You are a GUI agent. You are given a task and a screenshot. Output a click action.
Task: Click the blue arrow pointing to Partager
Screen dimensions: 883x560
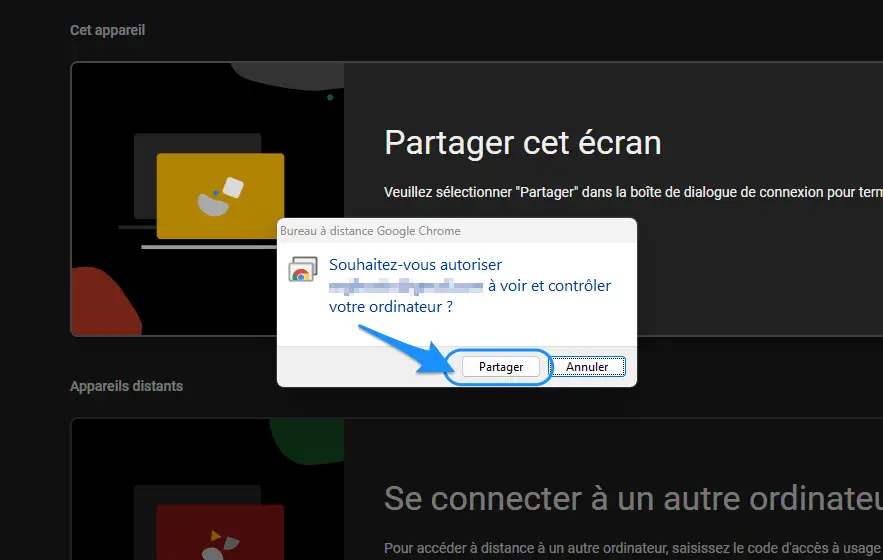click(405, 349)
